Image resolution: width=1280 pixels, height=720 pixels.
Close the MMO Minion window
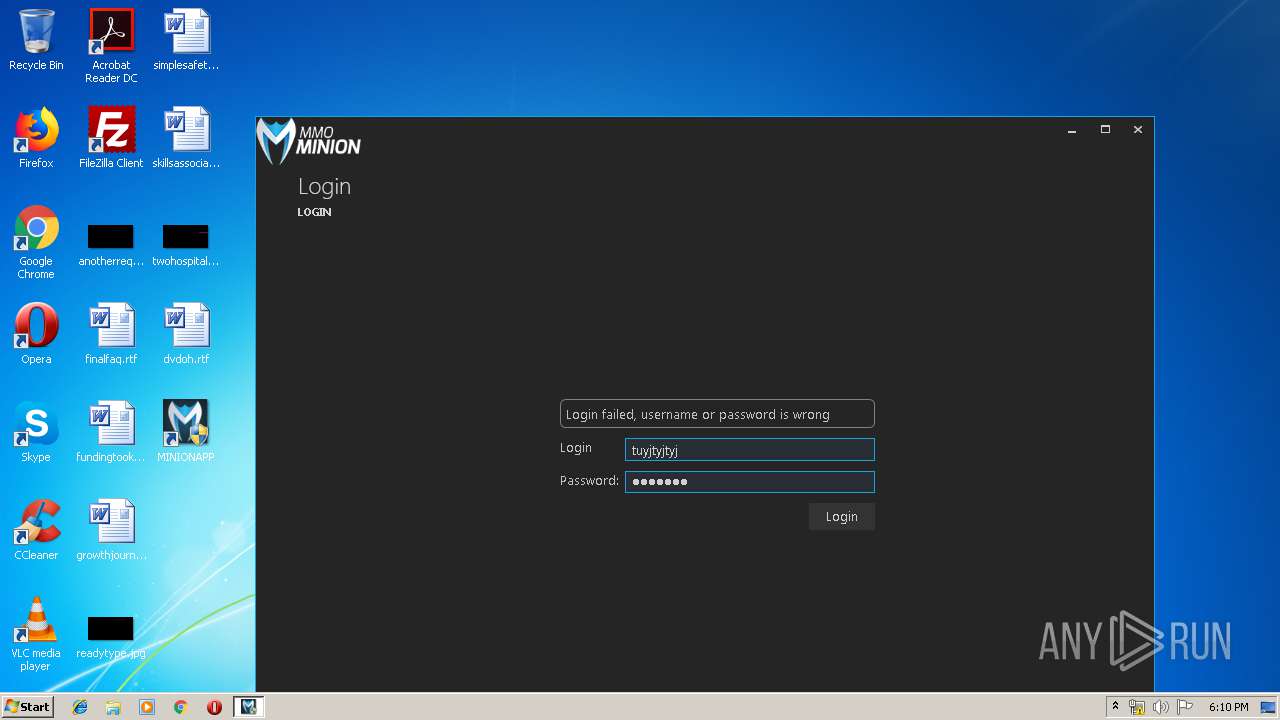1138,130
